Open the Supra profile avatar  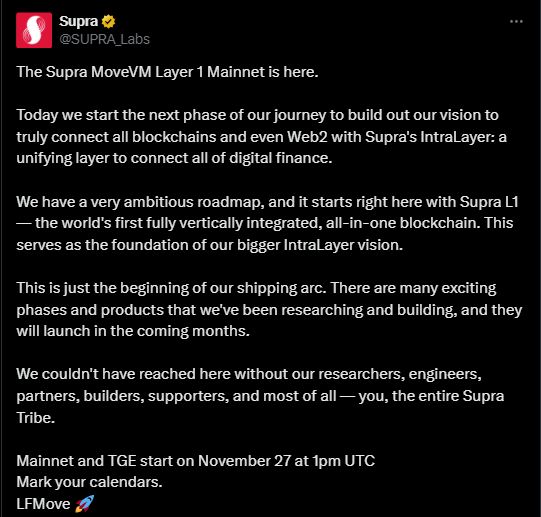(34, 30)
